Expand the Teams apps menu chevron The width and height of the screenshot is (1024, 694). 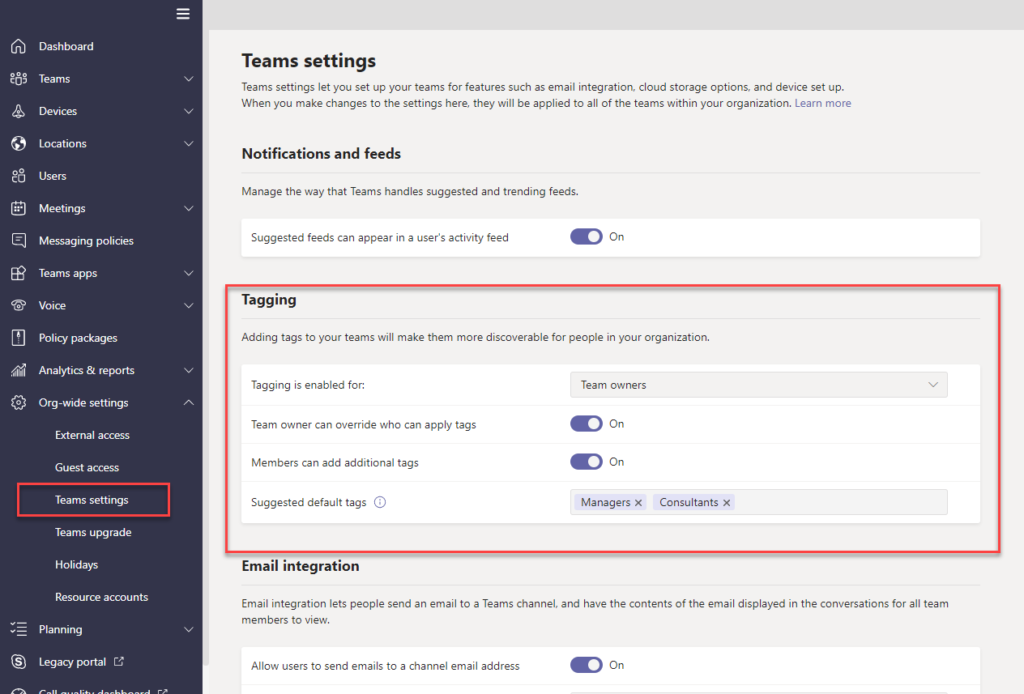[189, 273]
